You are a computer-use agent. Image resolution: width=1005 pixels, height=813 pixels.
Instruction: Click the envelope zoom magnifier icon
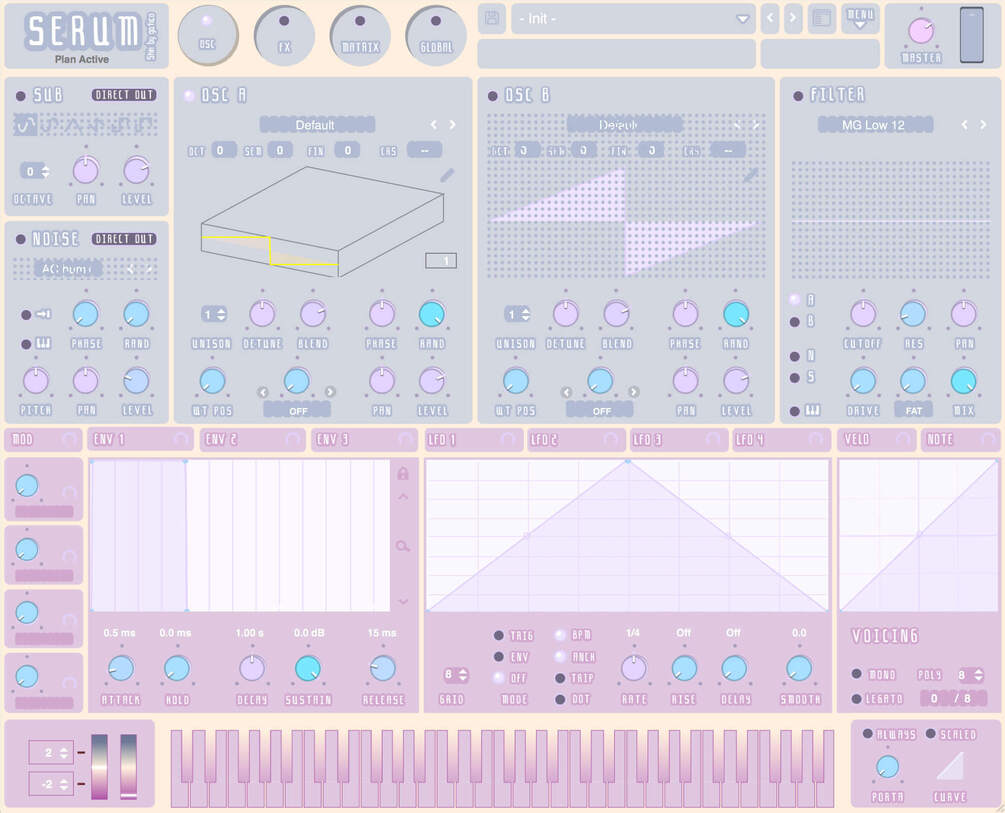point(403,546)
